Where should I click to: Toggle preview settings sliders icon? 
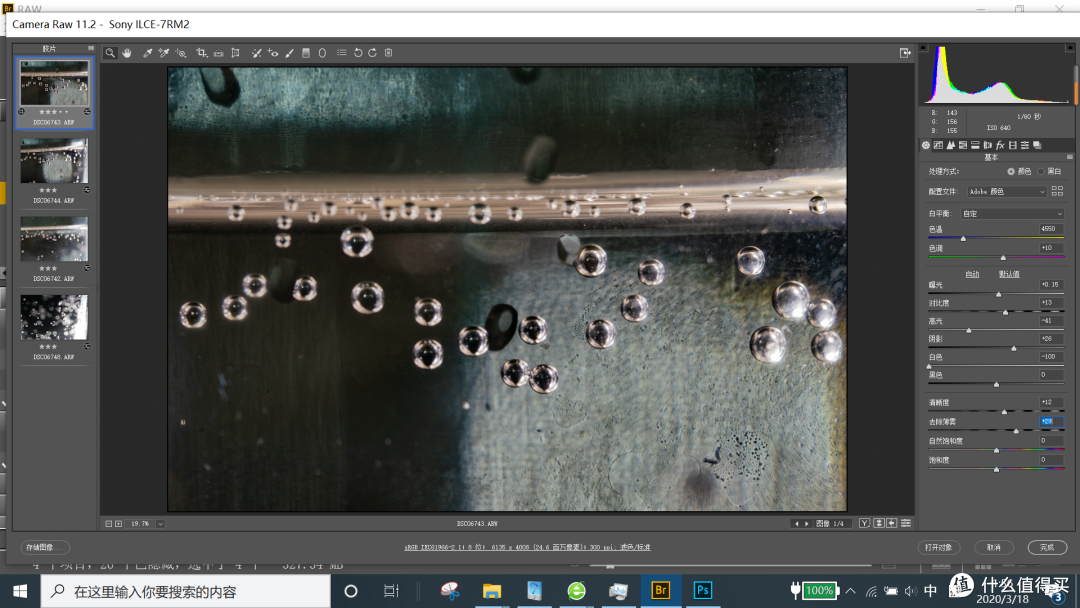tap(906, 523)
